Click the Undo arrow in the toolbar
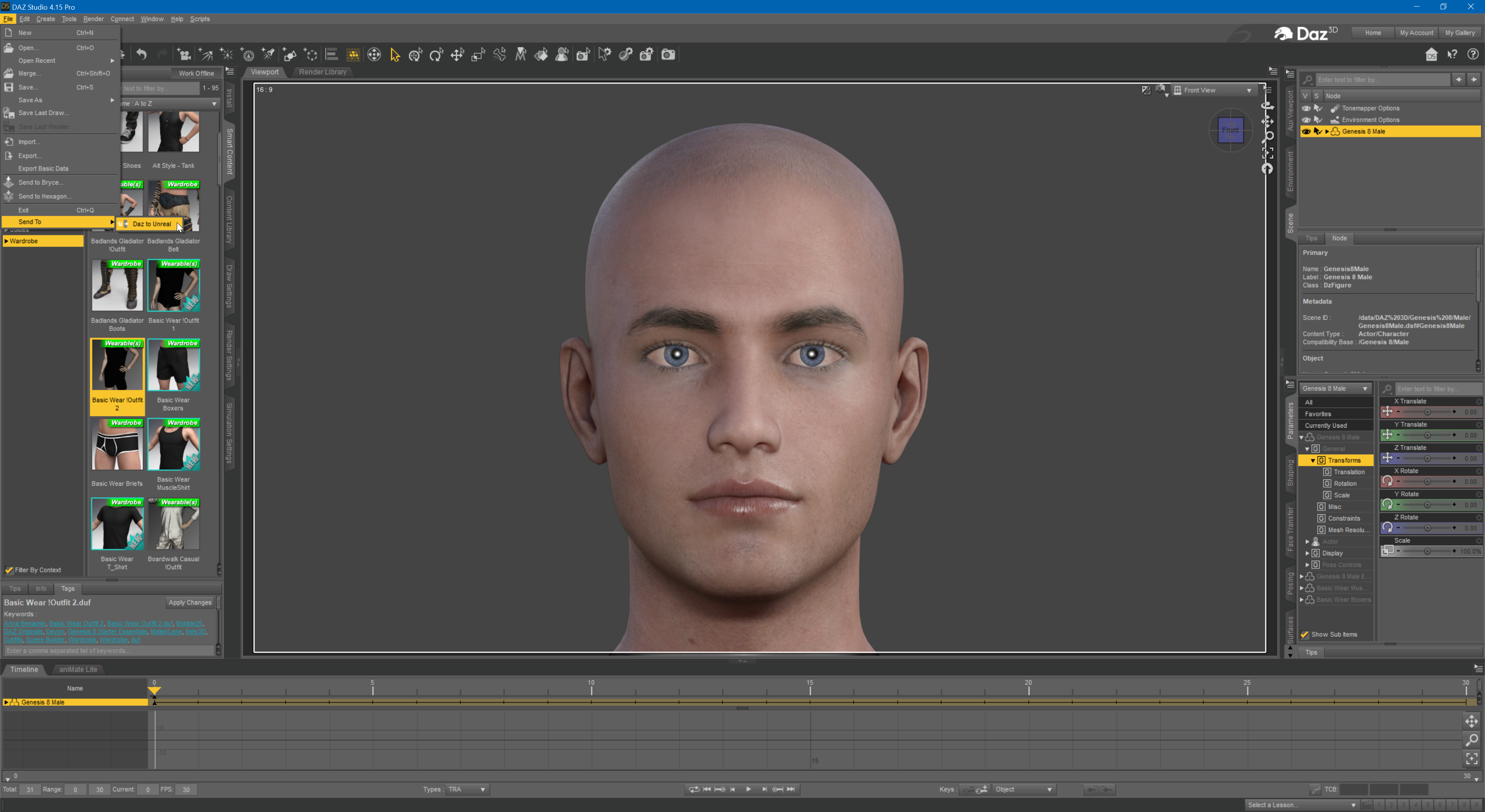1485x812 pixels. pos(141,55)
